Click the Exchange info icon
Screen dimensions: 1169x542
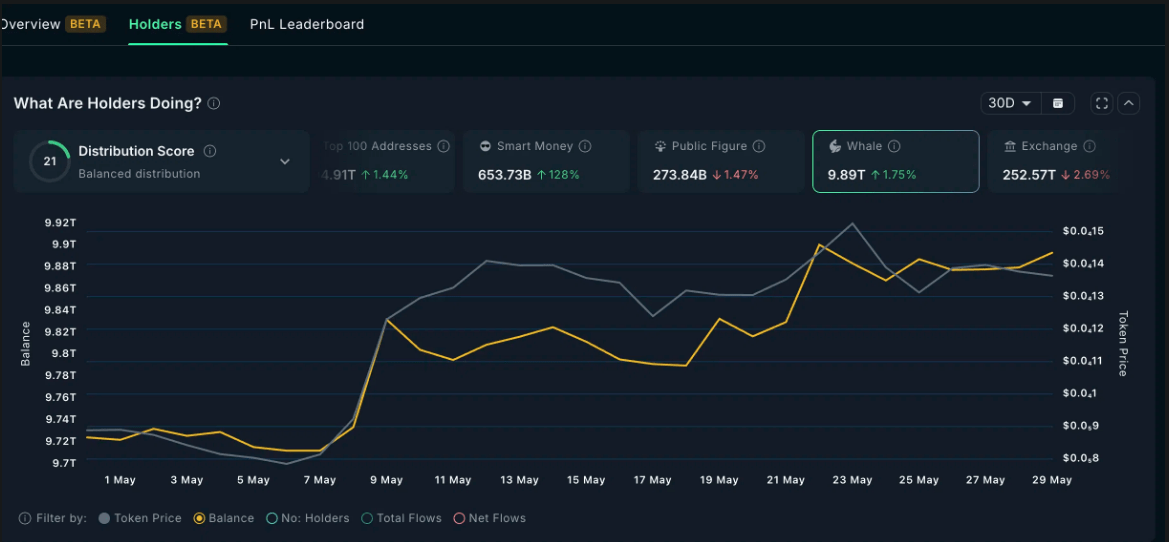click(1089, 146)
